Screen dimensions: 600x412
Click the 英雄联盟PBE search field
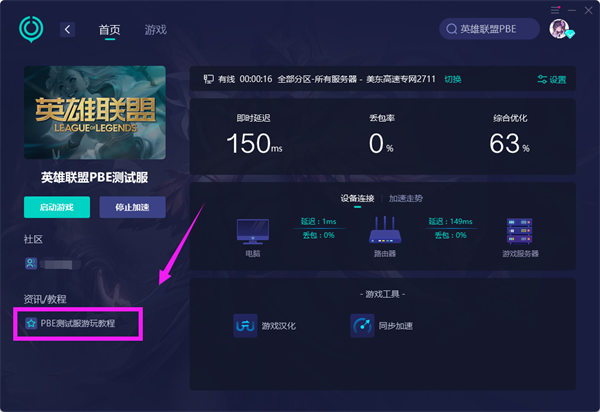pos(489,29)
